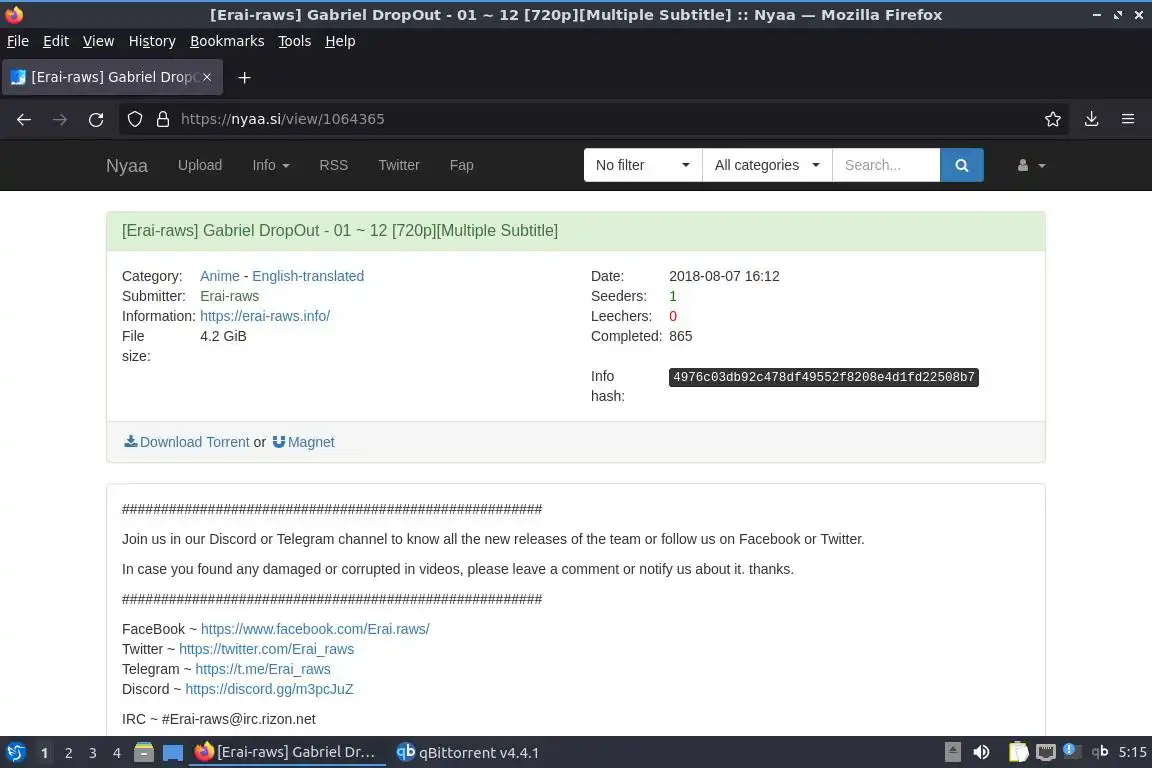Open the Edit menu
Image resolution: width=1152 pixels, height=768 pixels.
[56, 41]
